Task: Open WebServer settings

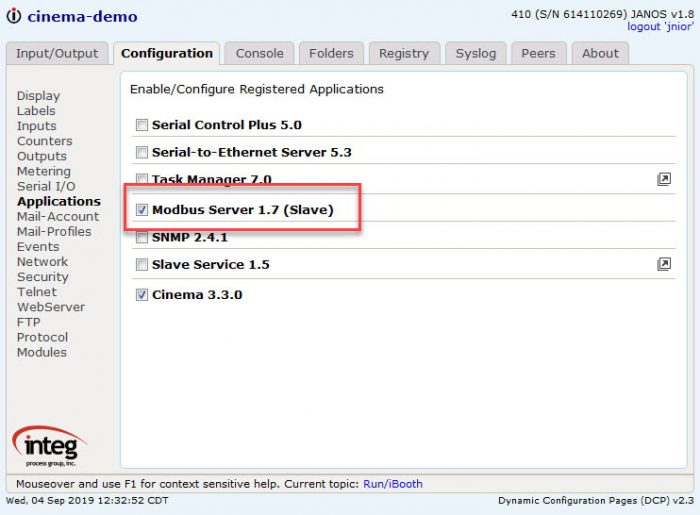Action: tap(51, 307)
